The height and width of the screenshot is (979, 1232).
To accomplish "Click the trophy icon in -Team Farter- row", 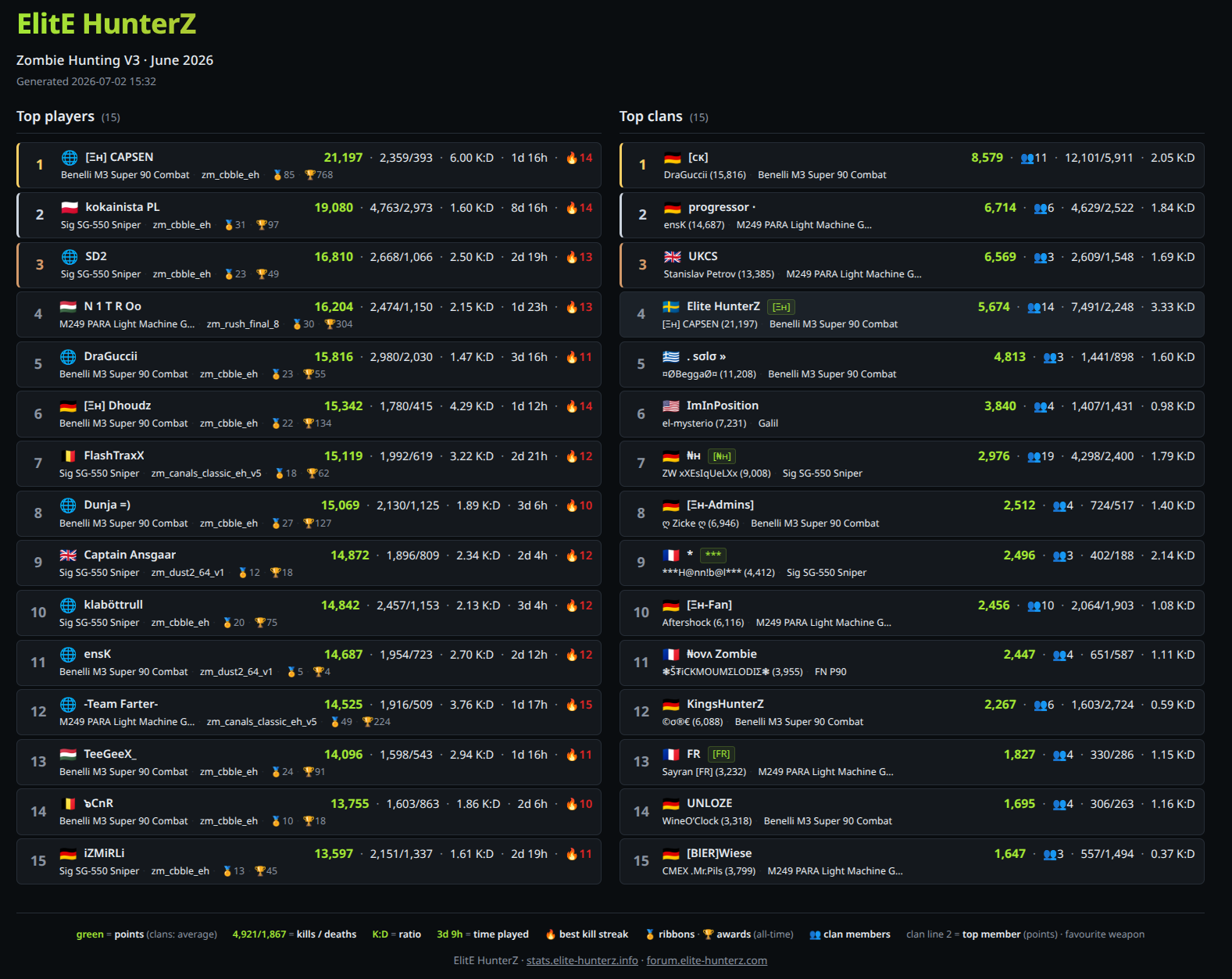I will (x=368, y=722).
